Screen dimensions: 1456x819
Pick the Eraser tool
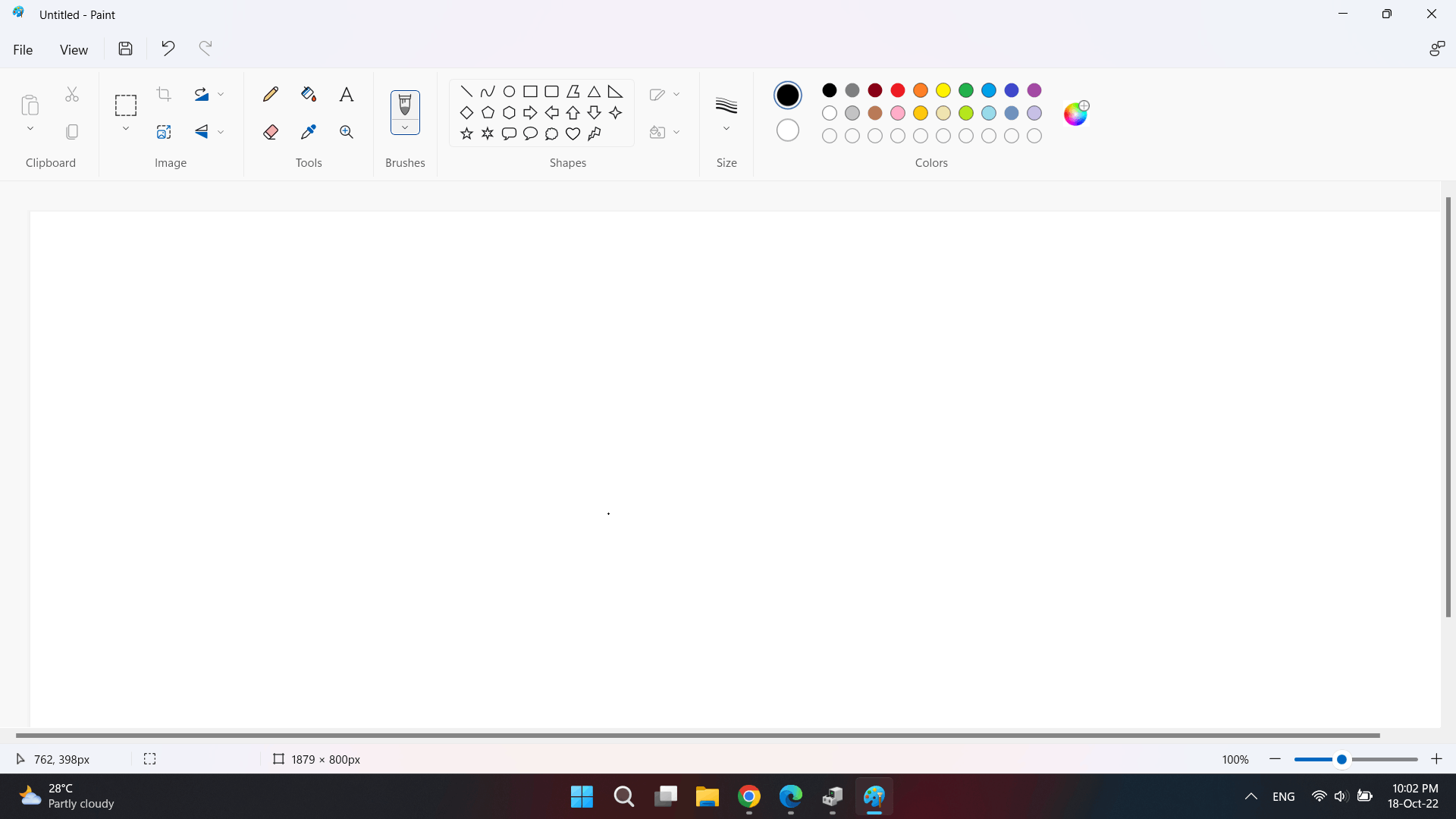click(271, 132)
